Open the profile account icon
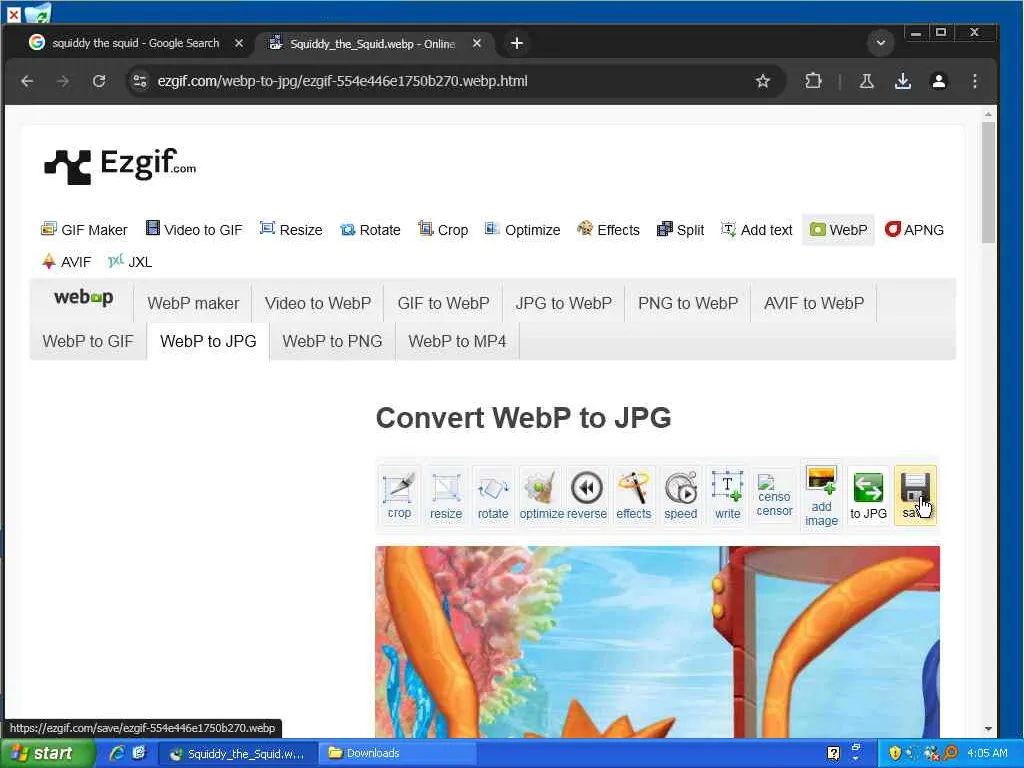 938,81
